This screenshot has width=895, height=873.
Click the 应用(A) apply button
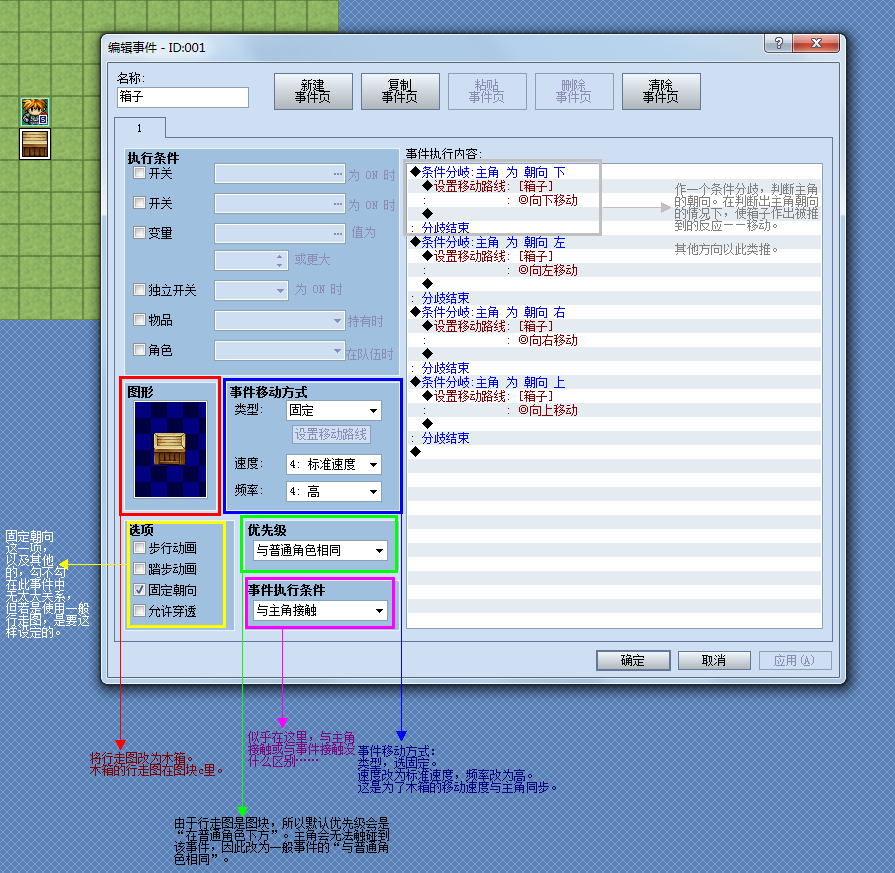point(795,661)
